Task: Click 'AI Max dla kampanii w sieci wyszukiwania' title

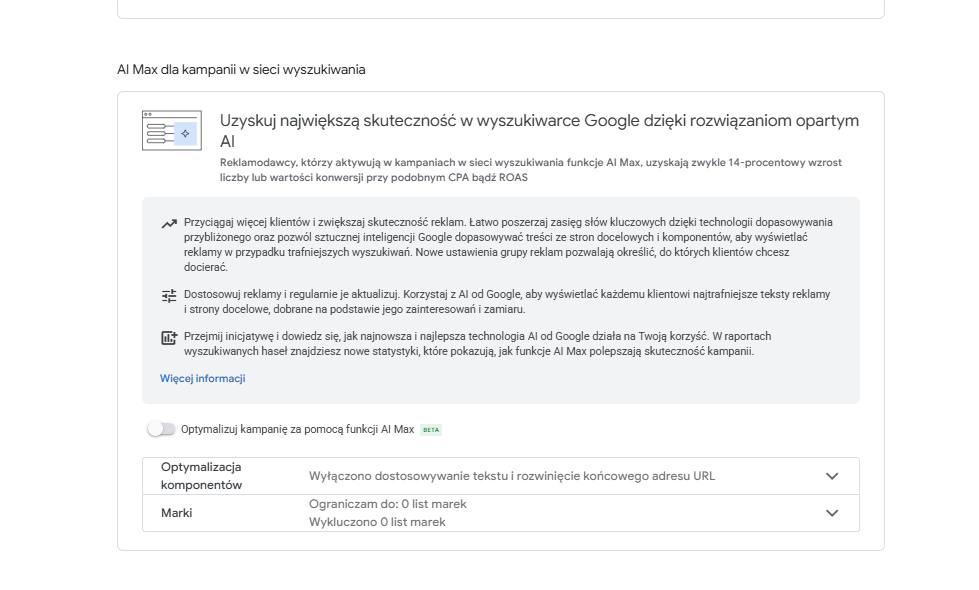Action: point(241,70)
